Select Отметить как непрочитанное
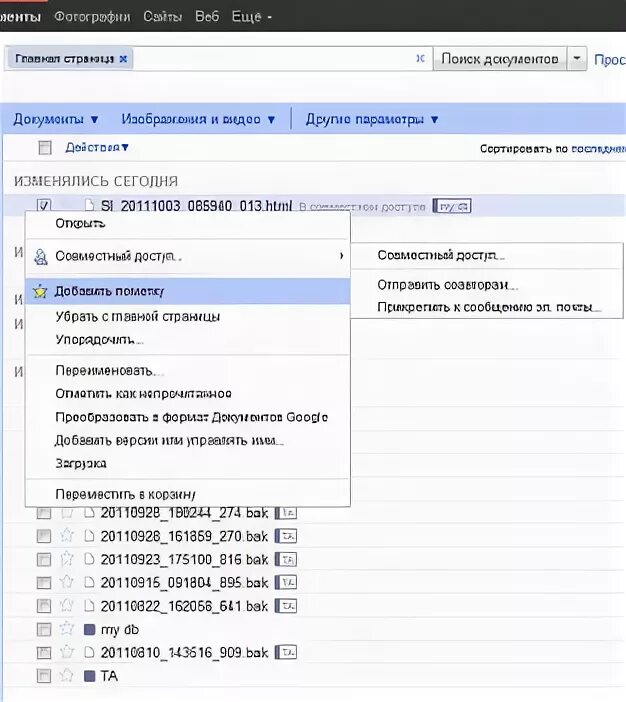This screenshot has width=626, height=702. coord(187,394)
